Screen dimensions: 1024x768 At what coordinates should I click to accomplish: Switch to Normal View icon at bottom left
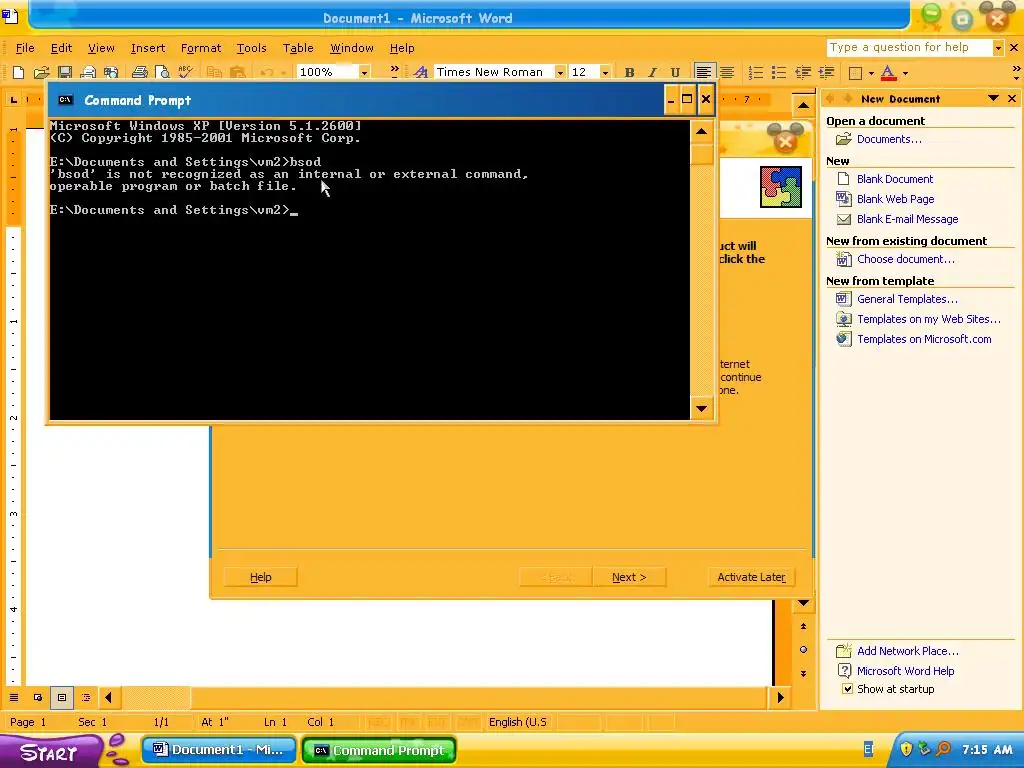pos(14,697)
